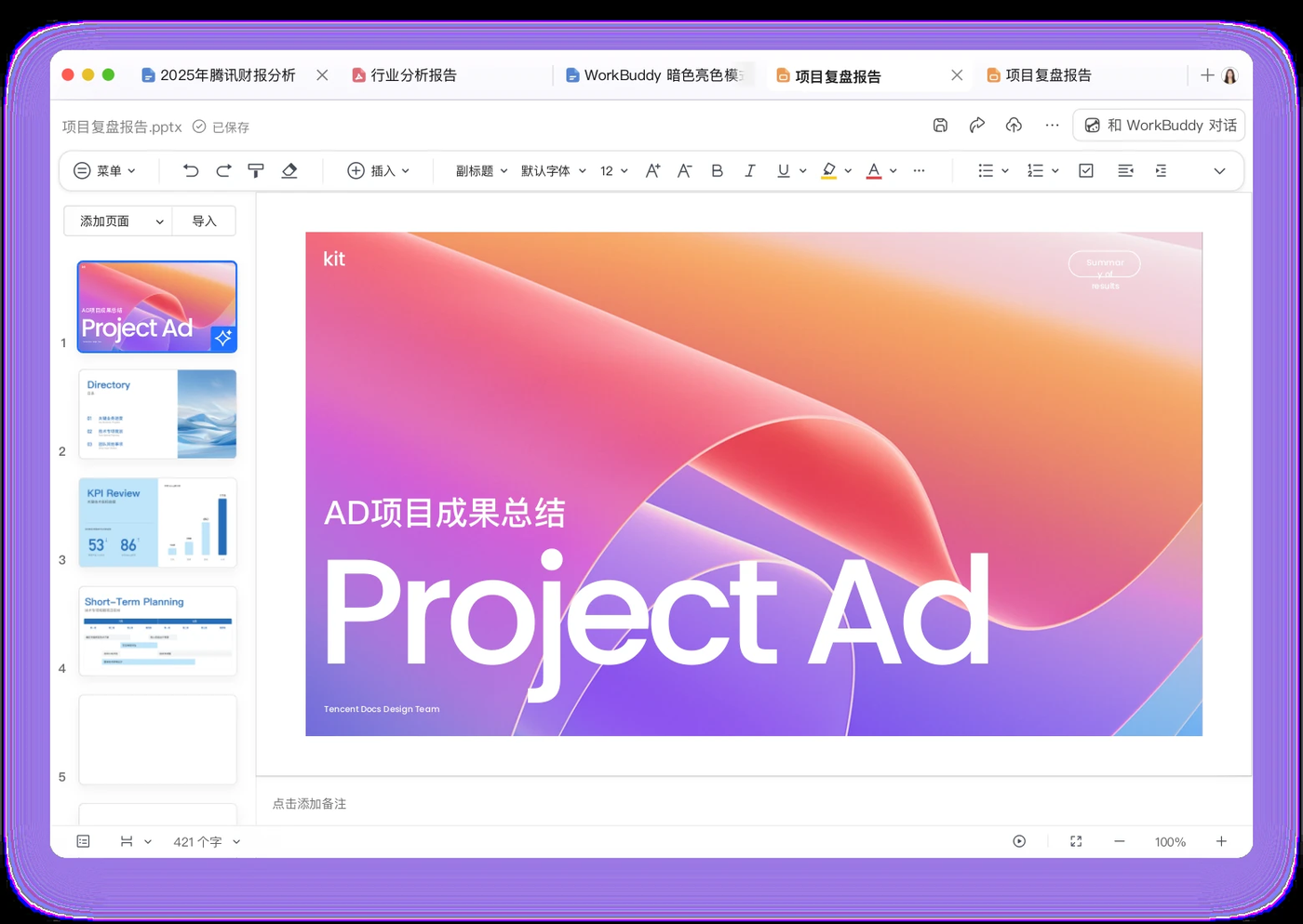Click the redo arrow icon
Viewport: 1303px width, 924px height.
[x=223, y=170]
